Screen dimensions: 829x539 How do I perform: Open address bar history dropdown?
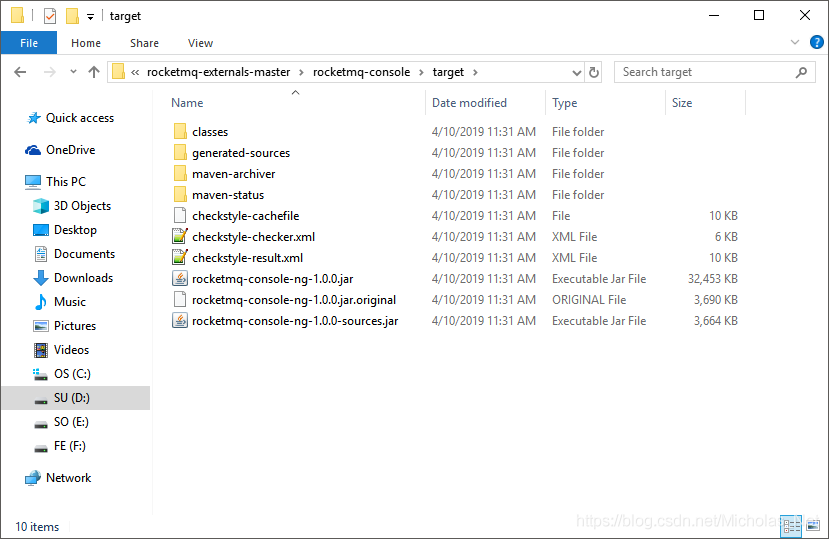click(x=577, y=72)
